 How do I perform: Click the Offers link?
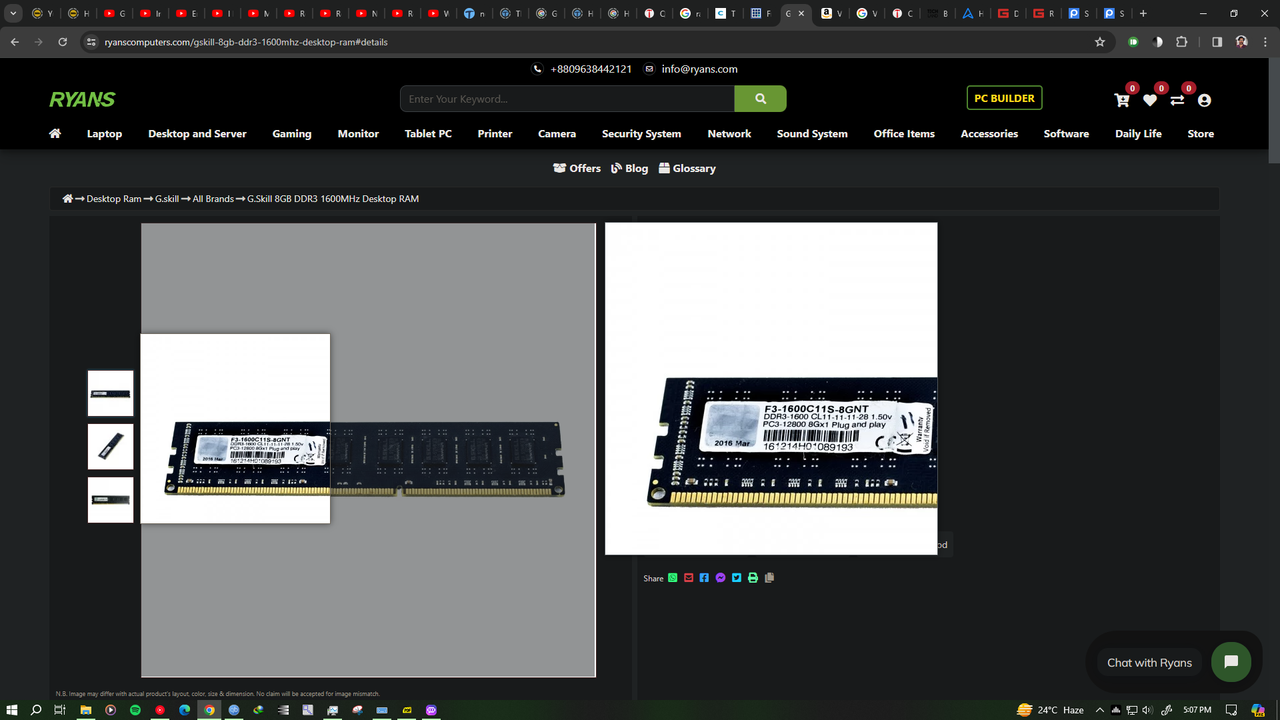click(577, 168)
